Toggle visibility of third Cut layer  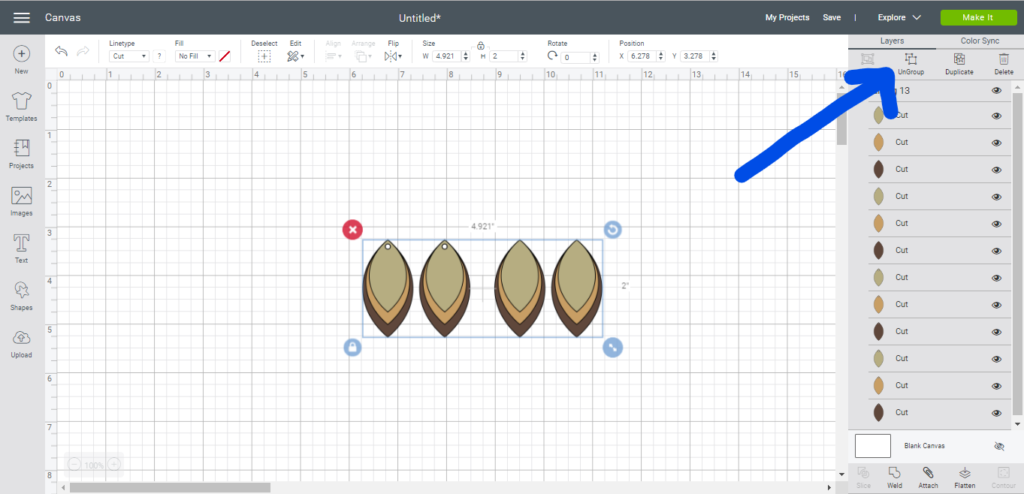[997, 170]
